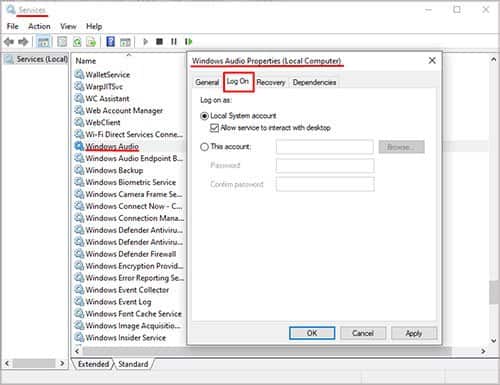This screenshot has height=385, width=500.
Task: Click Apply in the properties dialog
Action: (x=414, y=333)
